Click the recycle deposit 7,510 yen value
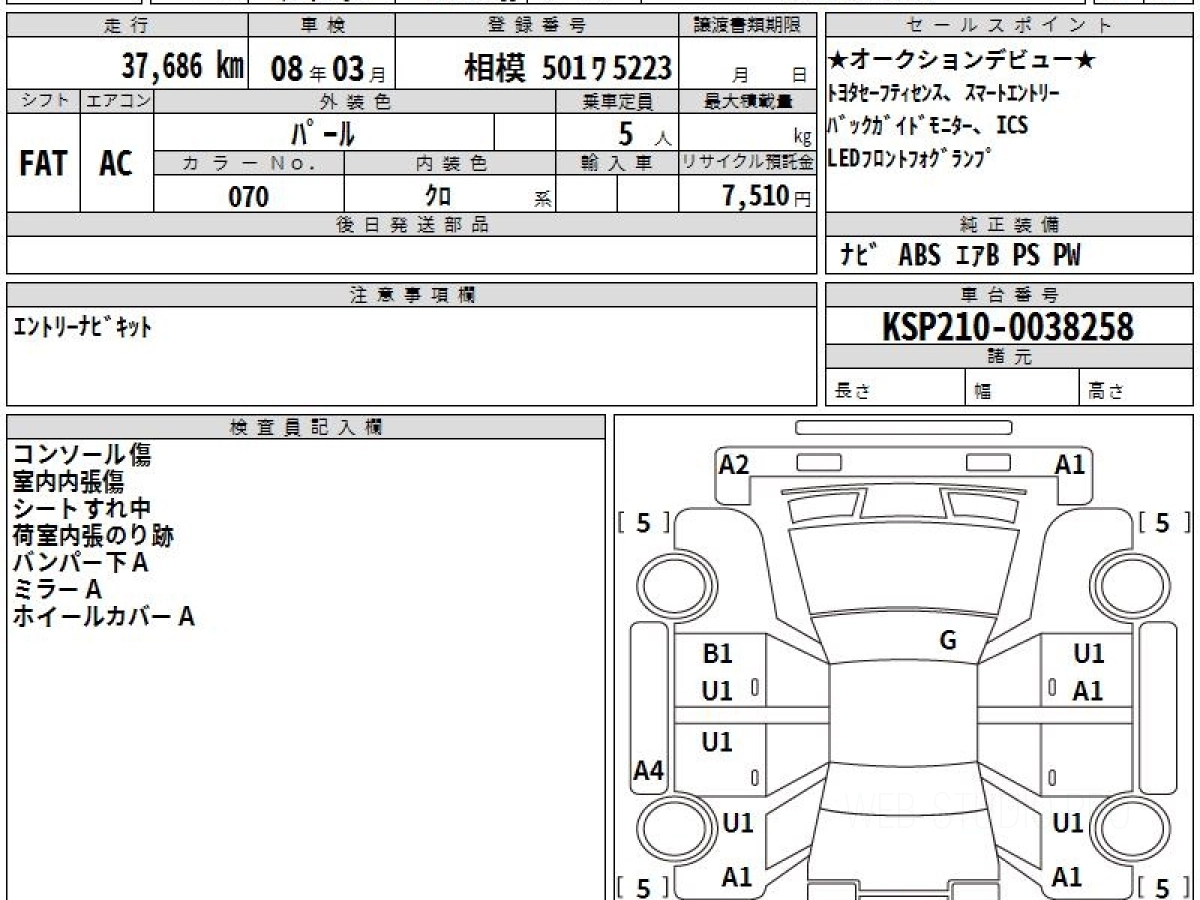The height and width of the screenshot is (900, 1200). pos(755,196)
